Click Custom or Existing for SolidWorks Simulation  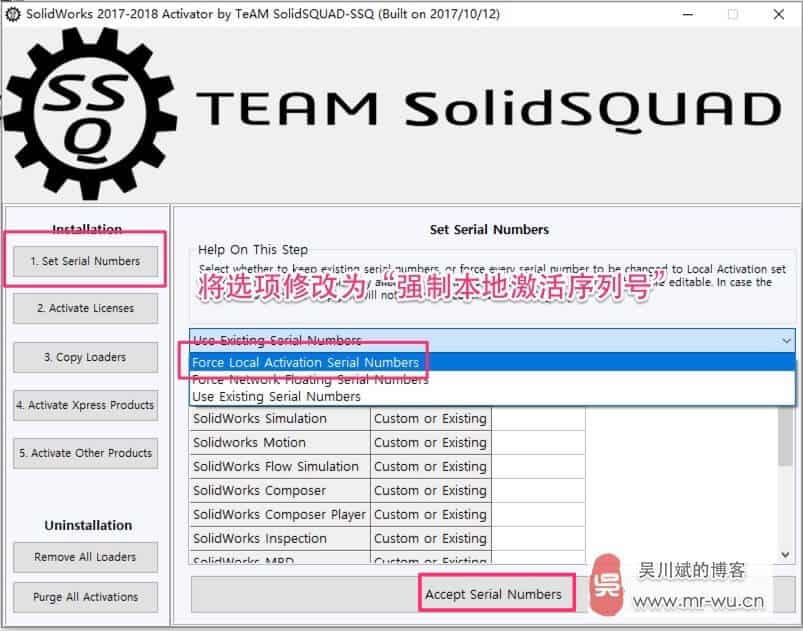(x=431, y=419)
